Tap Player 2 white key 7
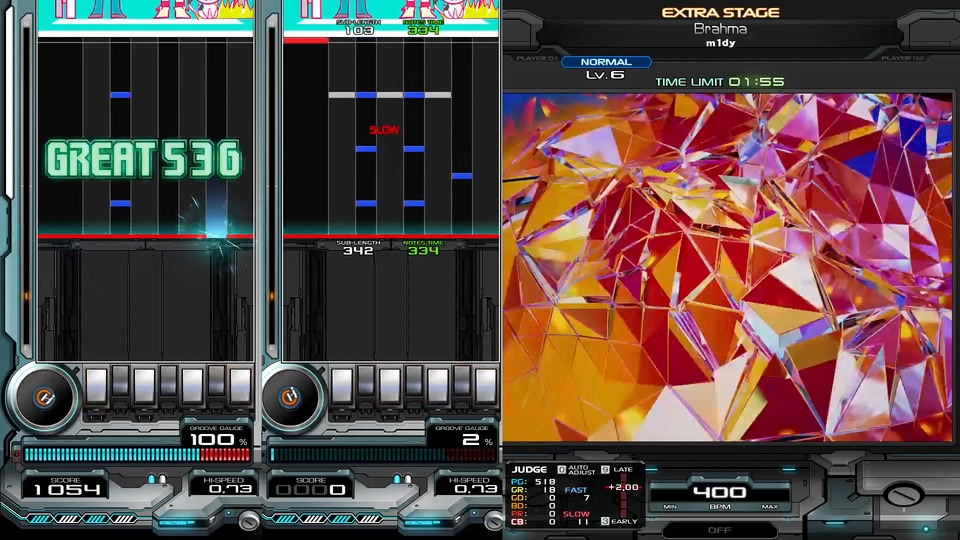Viewport: 960px width, 540px height. click(x=486, y=386)
